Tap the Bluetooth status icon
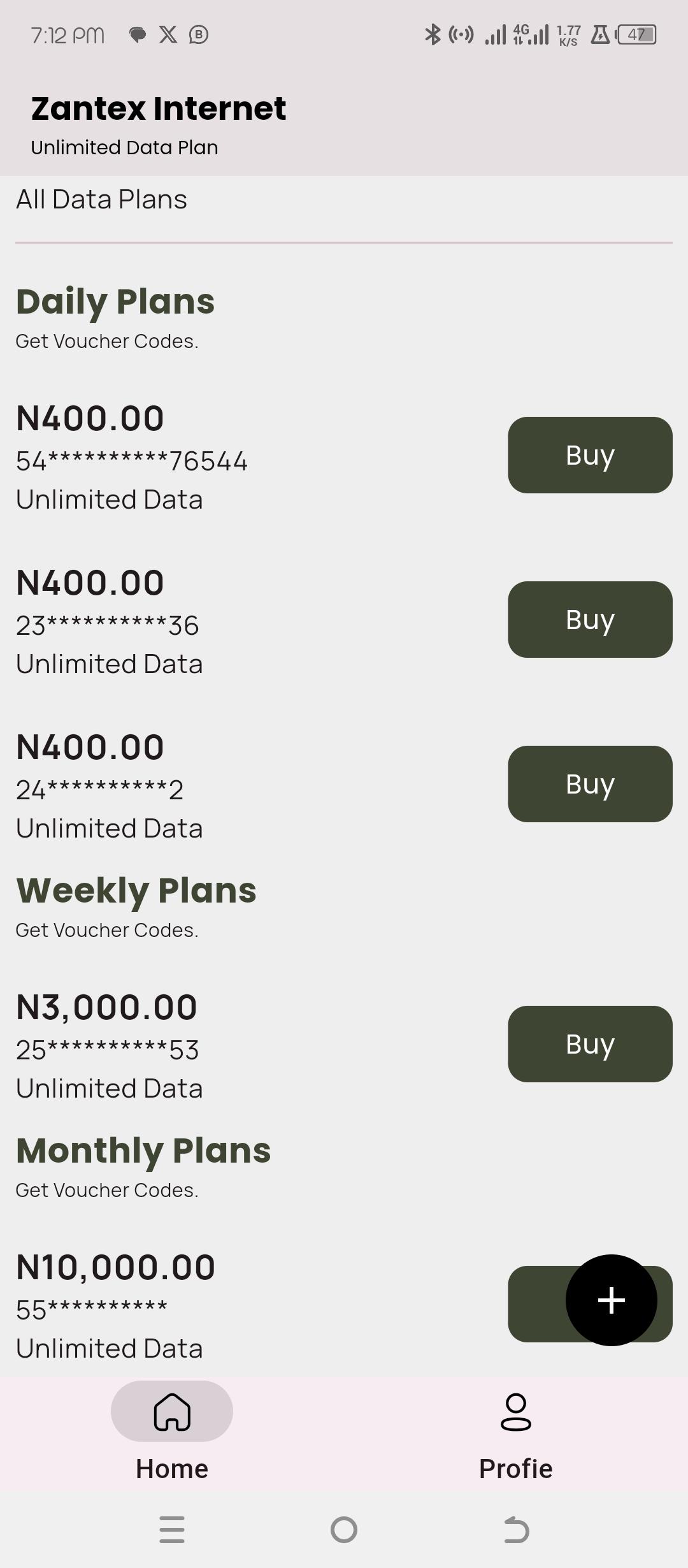This screenshot has height=1568, width=688. coord(433,34)
